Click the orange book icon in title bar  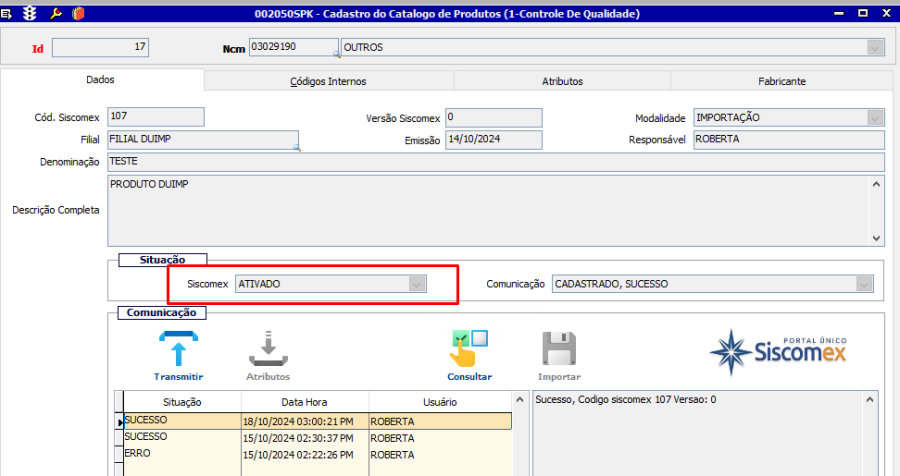pyautogui.click(x=79, y=13)
